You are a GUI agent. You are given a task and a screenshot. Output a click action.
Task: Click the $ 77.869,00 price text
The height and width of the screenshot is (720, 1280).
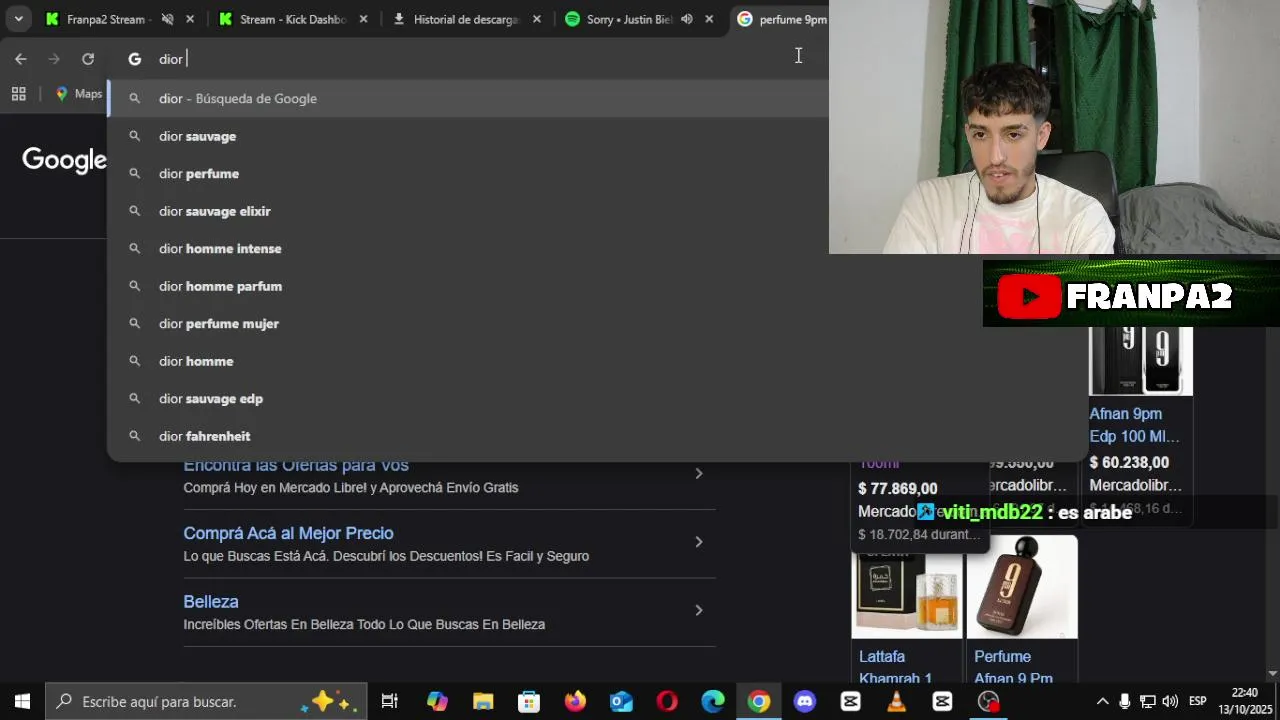pos(898,489)
